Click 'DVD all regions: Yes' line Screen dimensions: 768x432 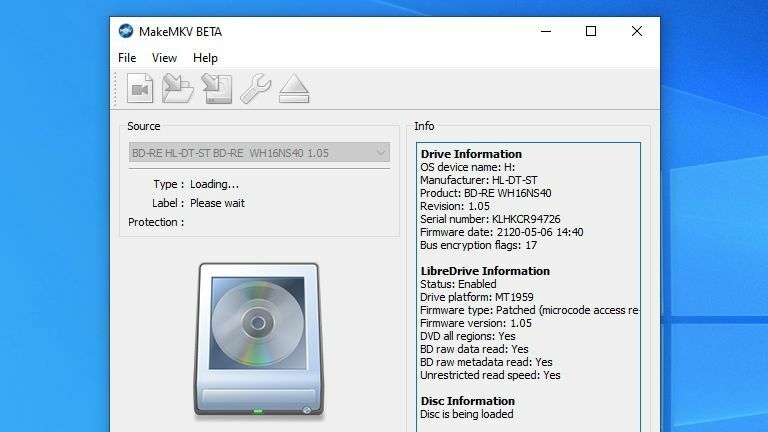tap(468, 336)
